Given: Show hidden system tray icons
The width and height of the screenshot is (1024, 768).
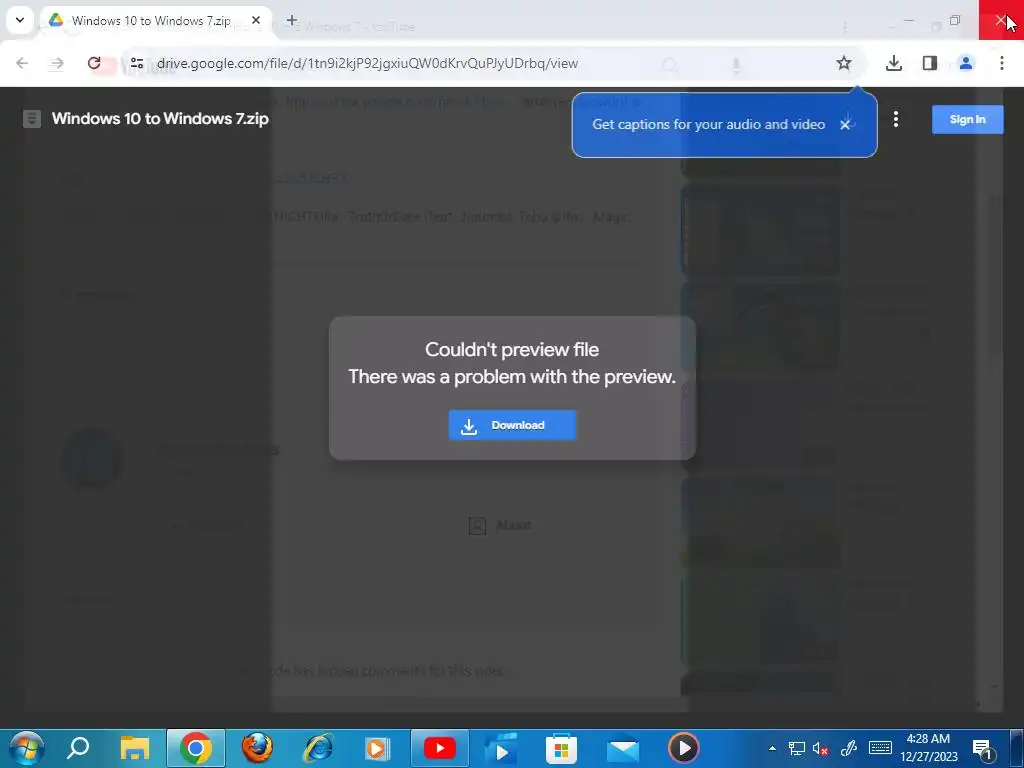Looking at the screenshot, I should (x=772, y=748).
